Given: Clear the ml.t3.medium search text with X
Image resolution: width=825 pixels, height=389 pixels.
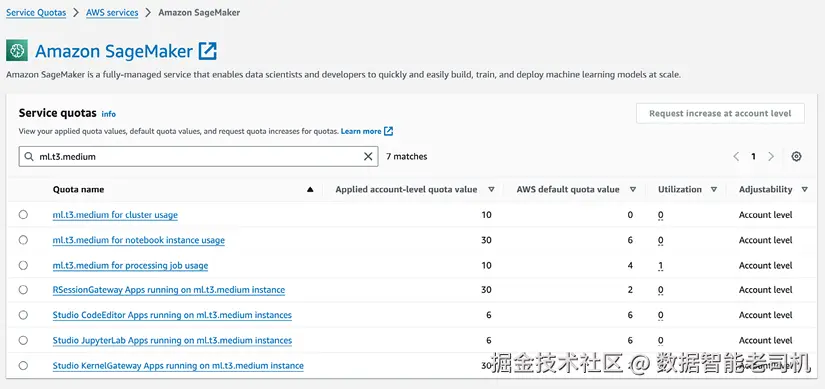Looking at the screenshot, I should (368, 156).
